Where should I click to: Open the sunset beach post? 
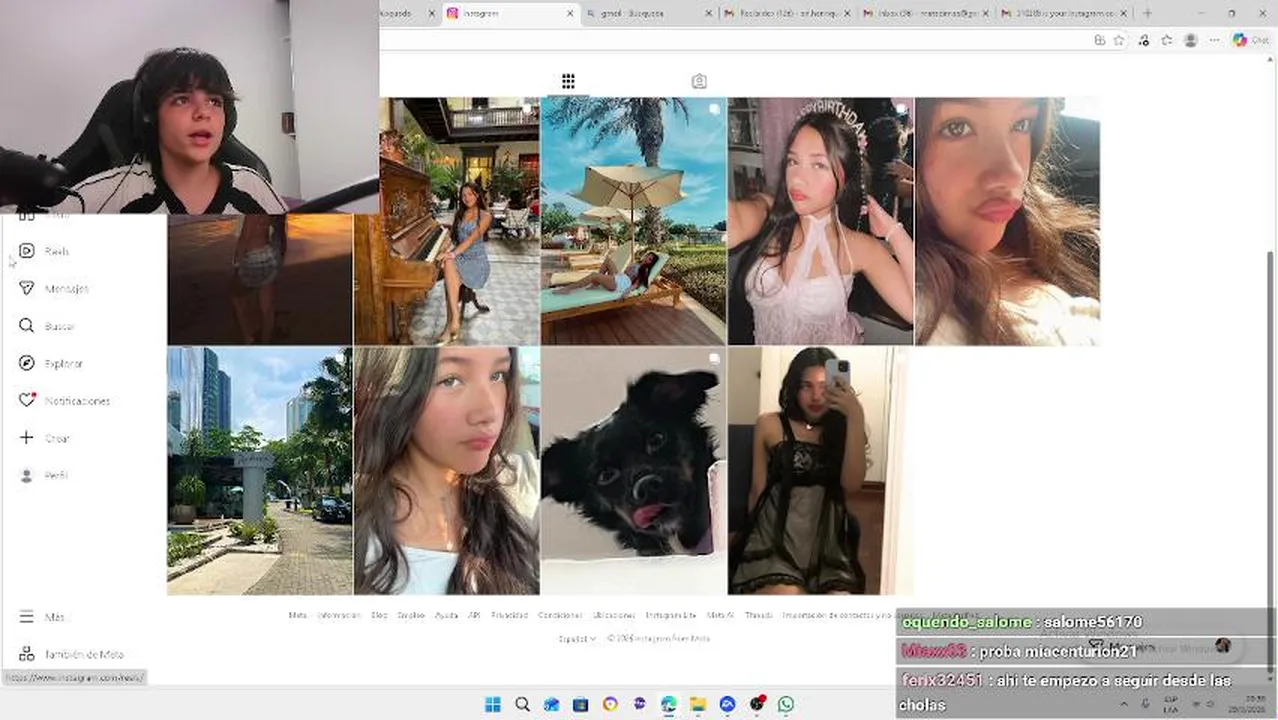(x=260, y=279)
